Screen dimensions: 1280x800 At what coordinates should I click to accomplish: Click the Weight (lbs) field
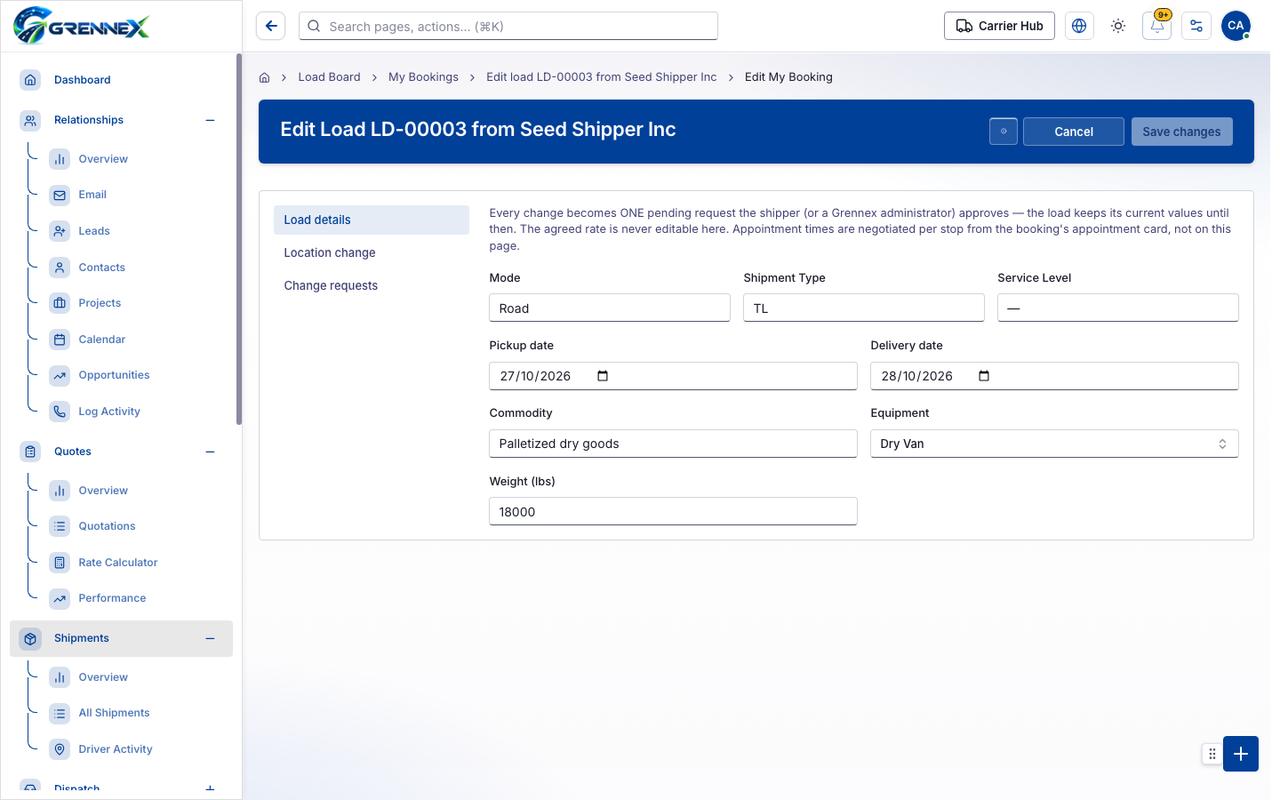coord(673,512)
